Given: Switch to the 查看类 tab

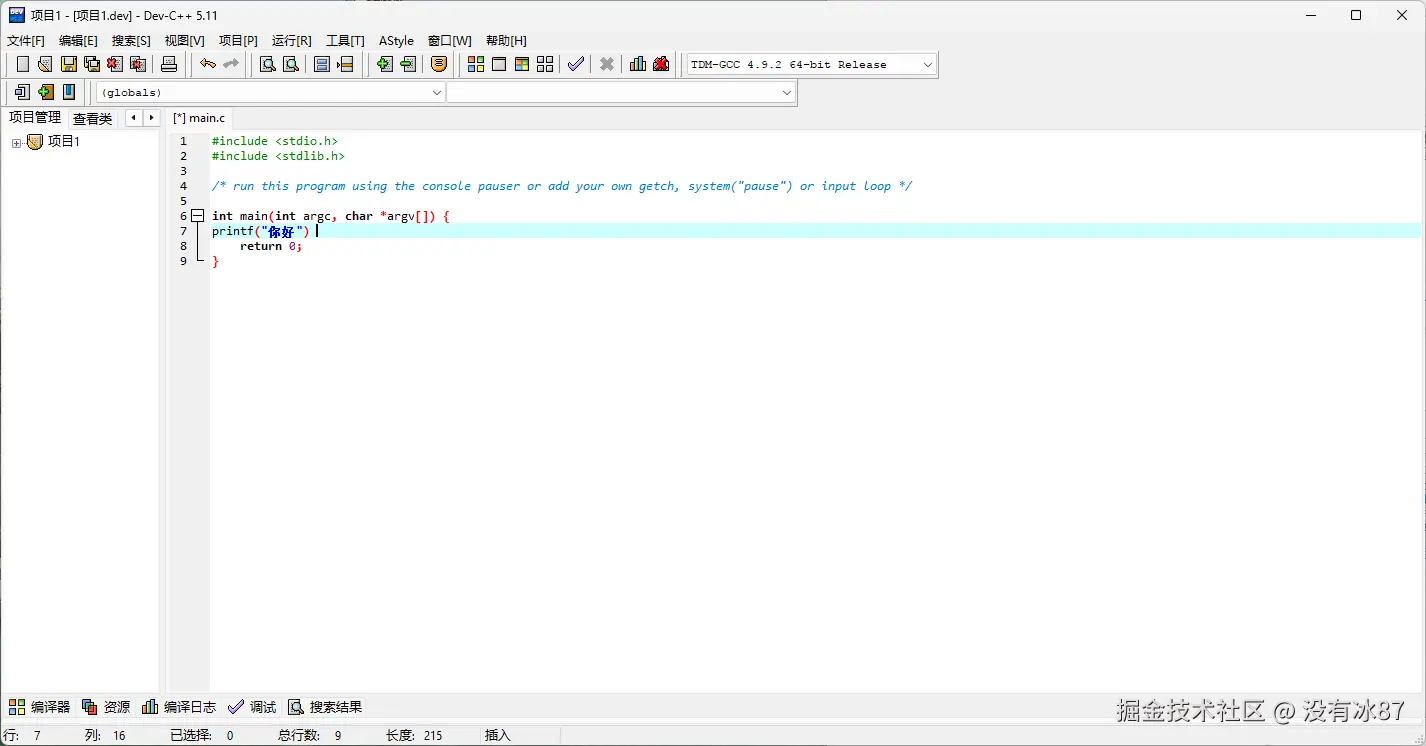Looking at the screenshot, I should click(x=93, y=119).
